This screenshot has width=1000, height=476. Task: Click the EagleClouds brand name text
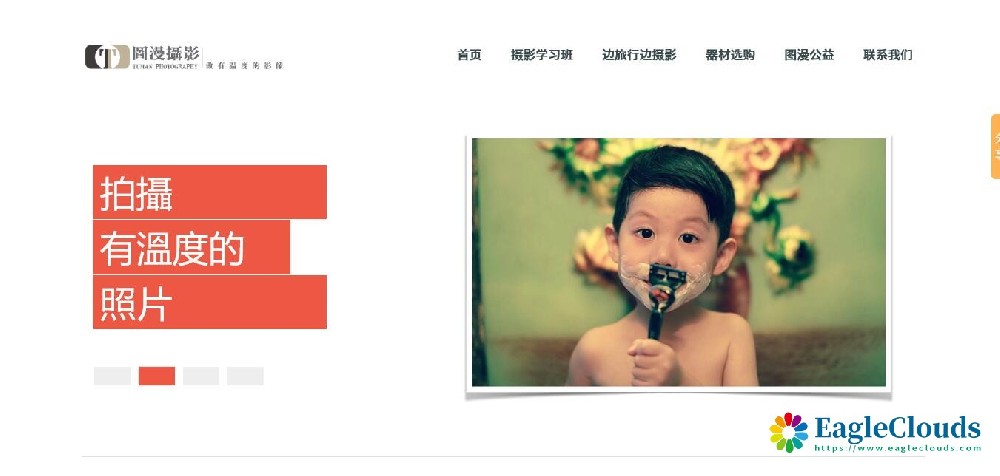point(897,428)
